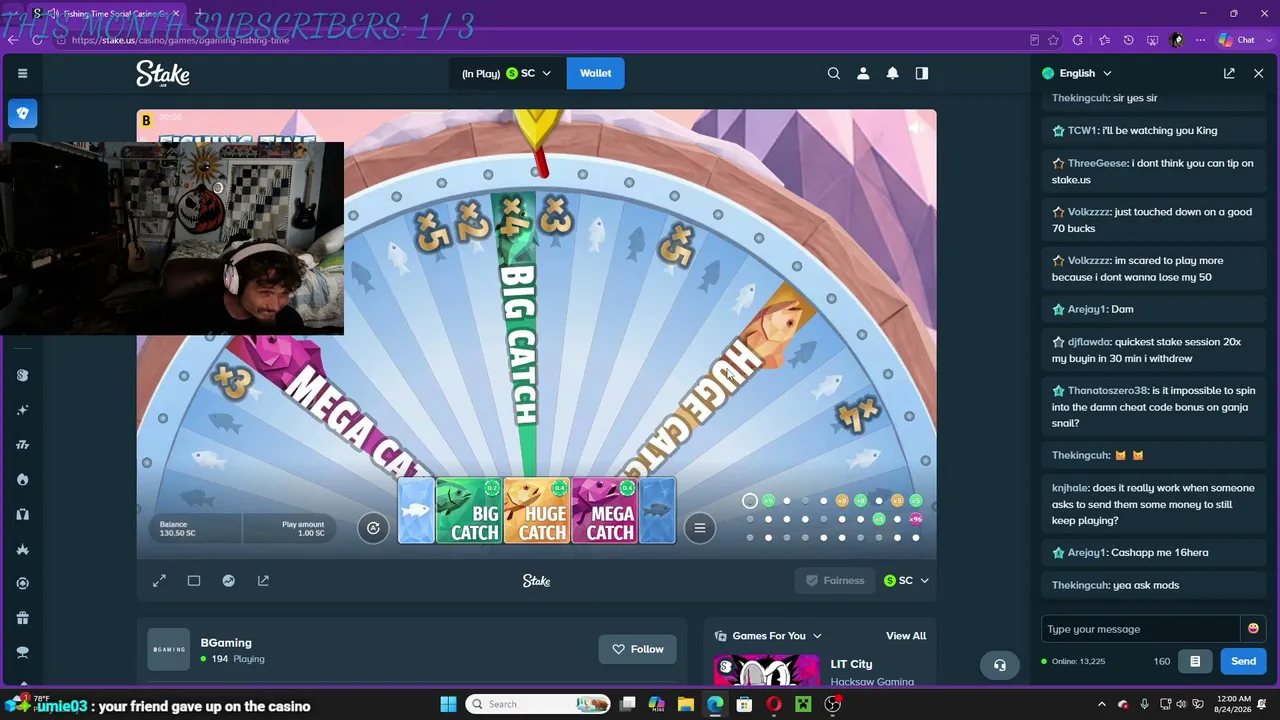The width and height of the screenshot is (1280, 720).
Task: Click the autoplay spin button
Action: 373,528
